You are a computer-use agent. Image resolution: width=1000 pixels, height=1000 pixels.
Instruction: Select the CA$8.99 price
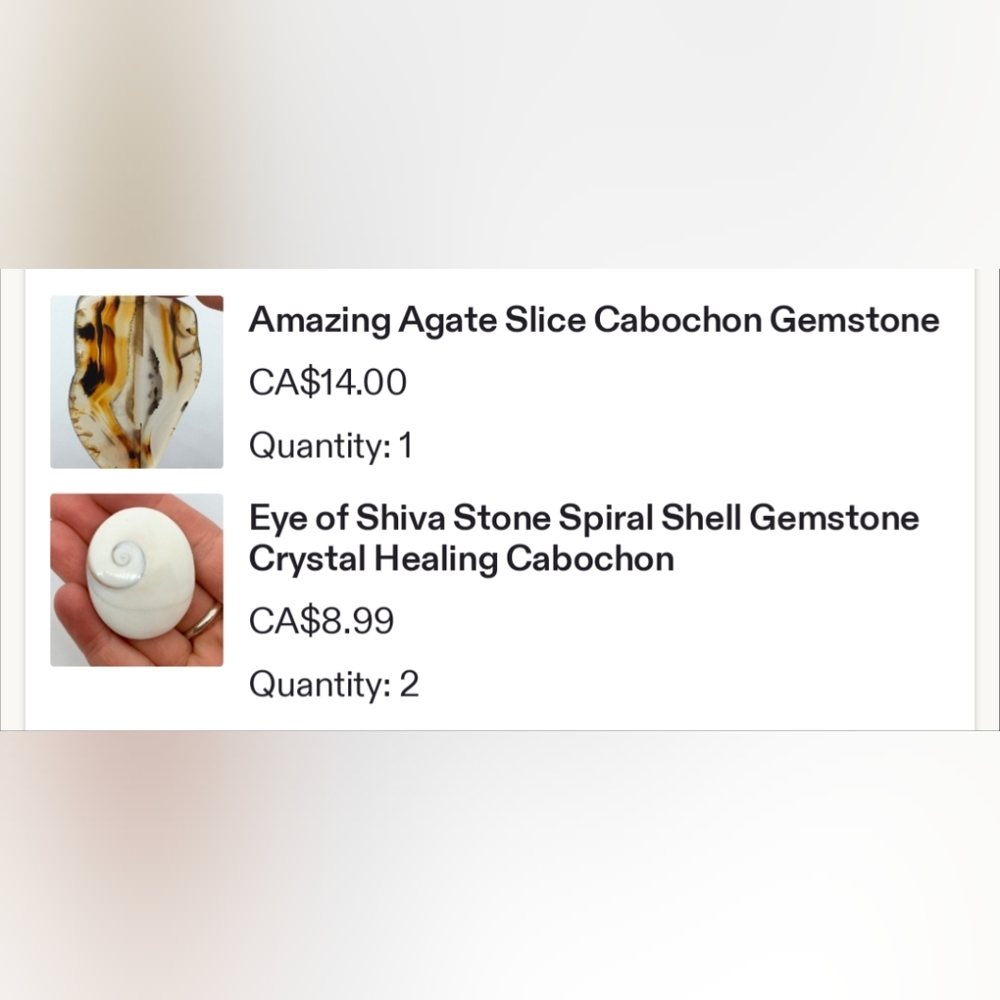click(x=321, y=621)
